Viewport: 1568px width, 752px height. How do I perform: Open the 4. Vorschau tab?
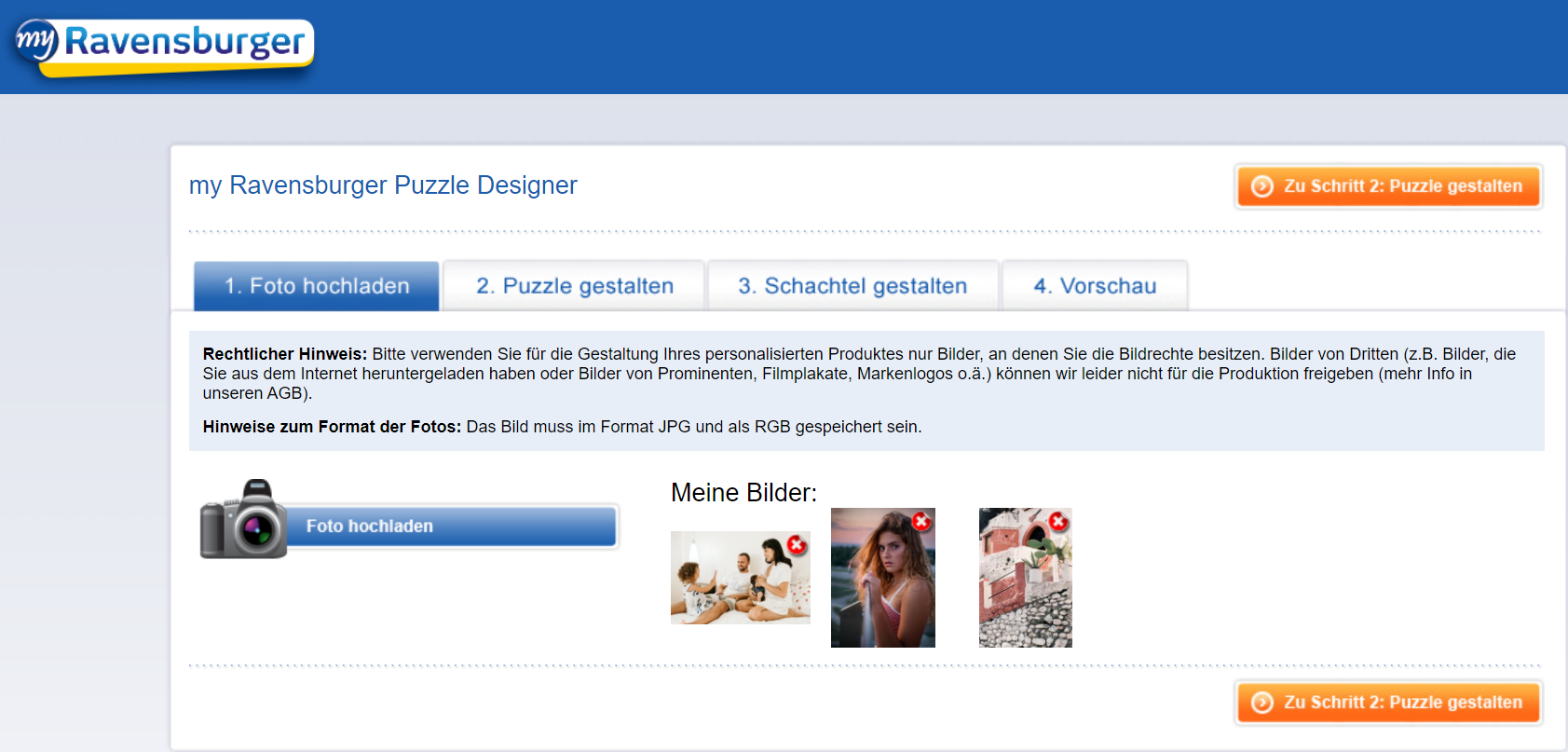click(1095, 286)
